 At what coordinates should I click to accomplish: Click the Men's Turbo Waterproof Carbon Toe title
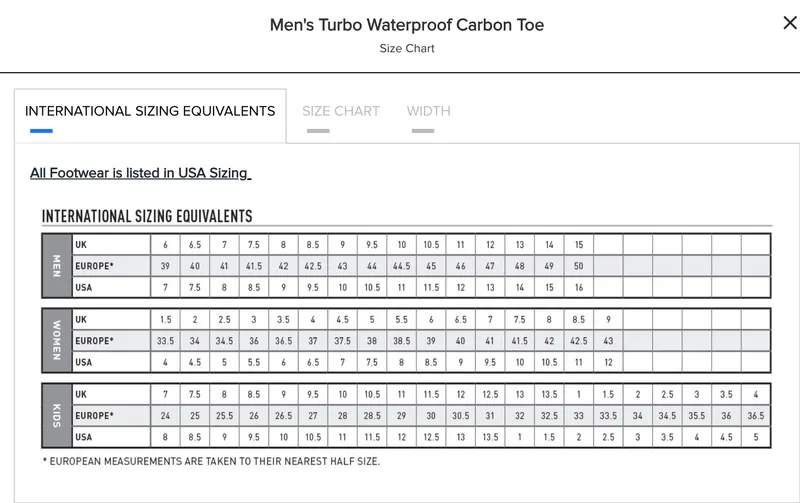[x=407, y=25]
